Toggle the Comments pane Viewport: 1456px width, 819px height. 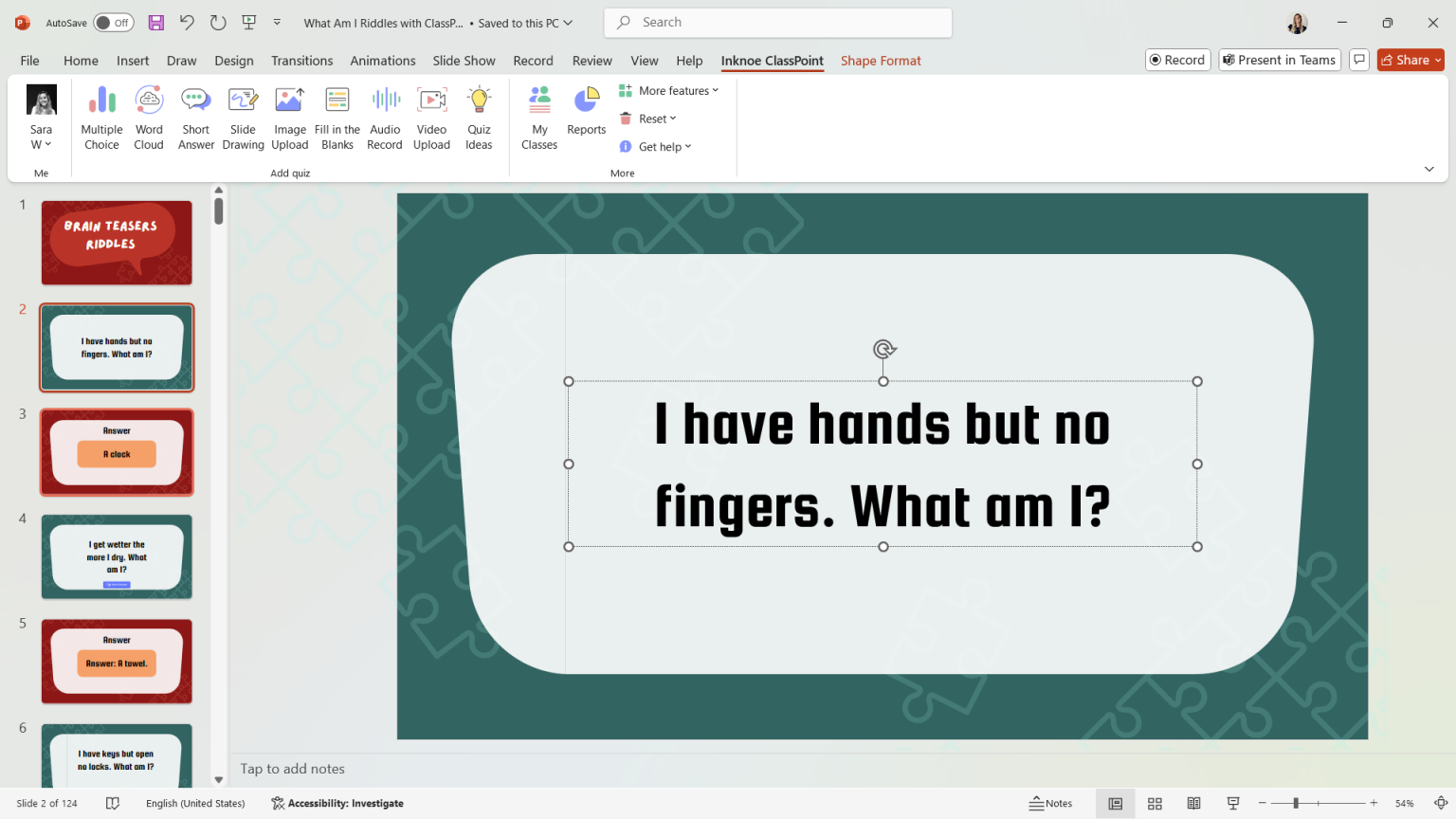pos(1359,59)
